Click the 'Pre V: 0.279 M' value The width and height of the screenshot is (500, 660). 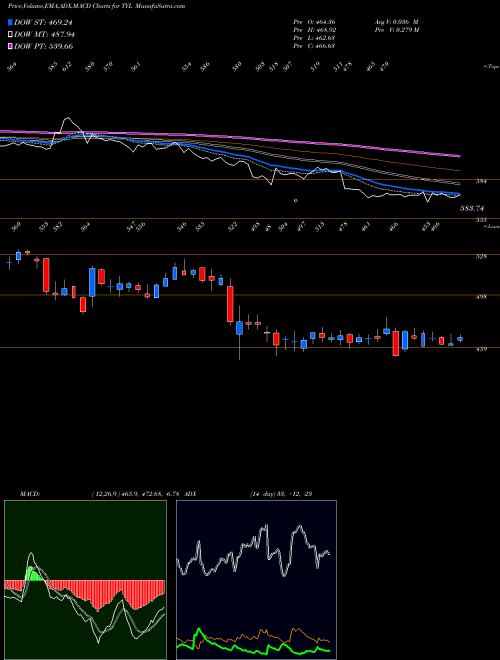[397, 30]
